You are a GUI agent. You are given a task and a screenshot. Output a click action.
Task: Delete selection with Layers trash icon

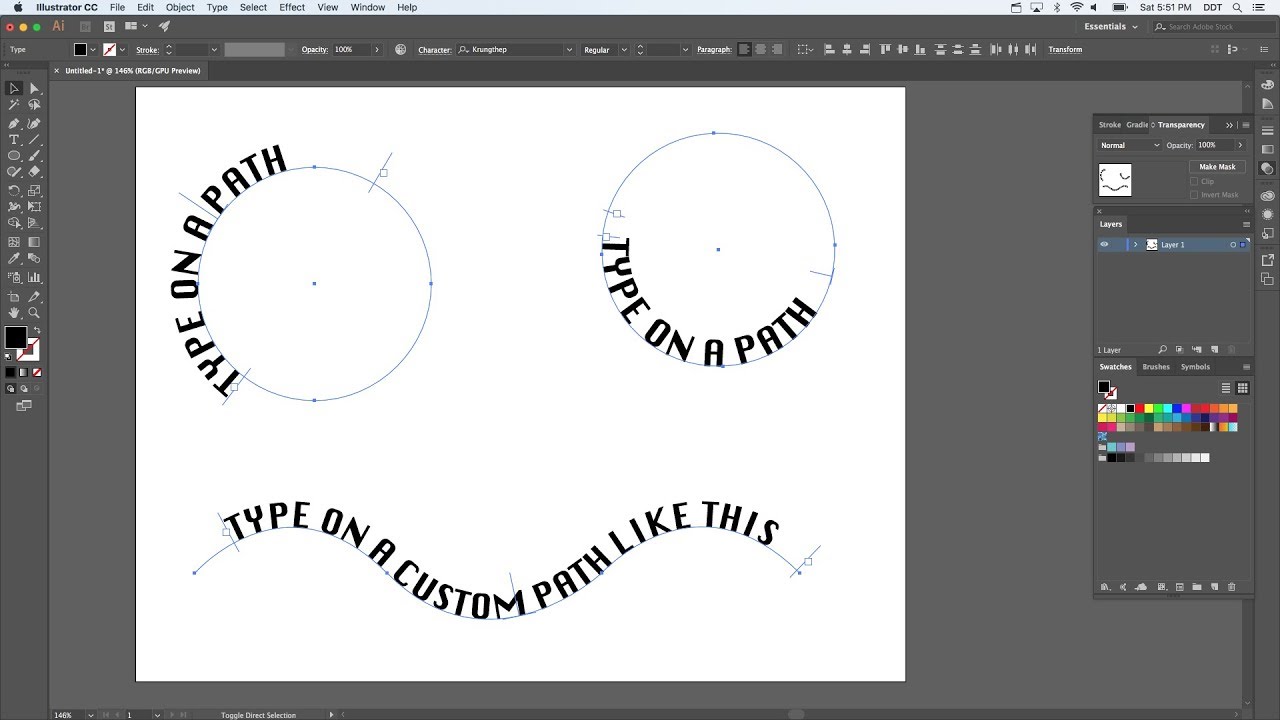pos(1233,350)
